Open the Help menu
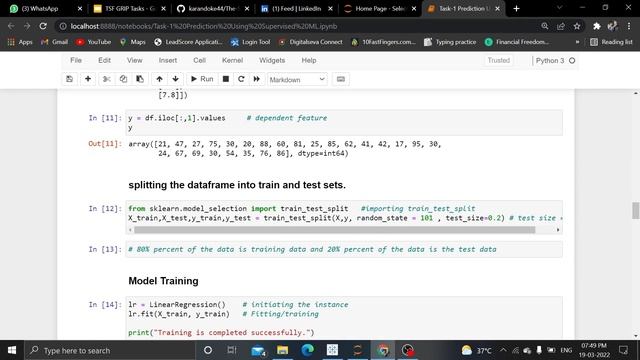This screenshot has height=360, width=640. (x=309, y=60)
